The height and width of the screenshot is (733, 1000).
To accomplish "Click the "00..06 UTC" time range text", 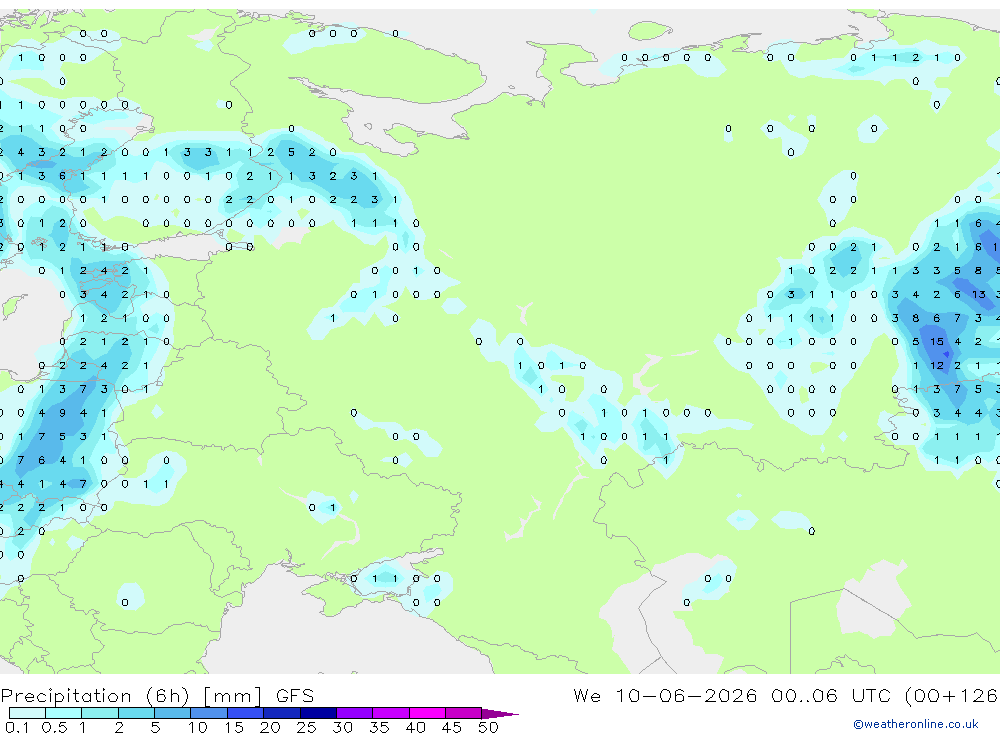I will [831, 695].
